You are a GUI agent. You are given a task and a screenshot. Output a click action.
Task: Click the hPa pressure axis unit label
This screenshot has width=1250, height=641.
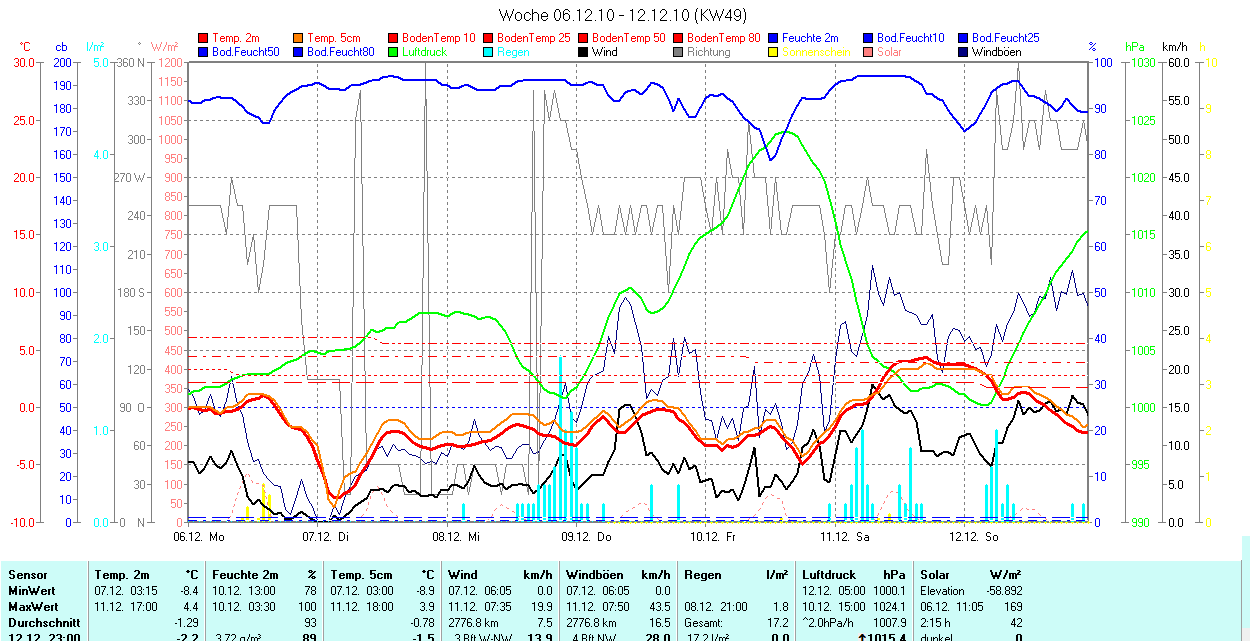(x=1134, y=47)
